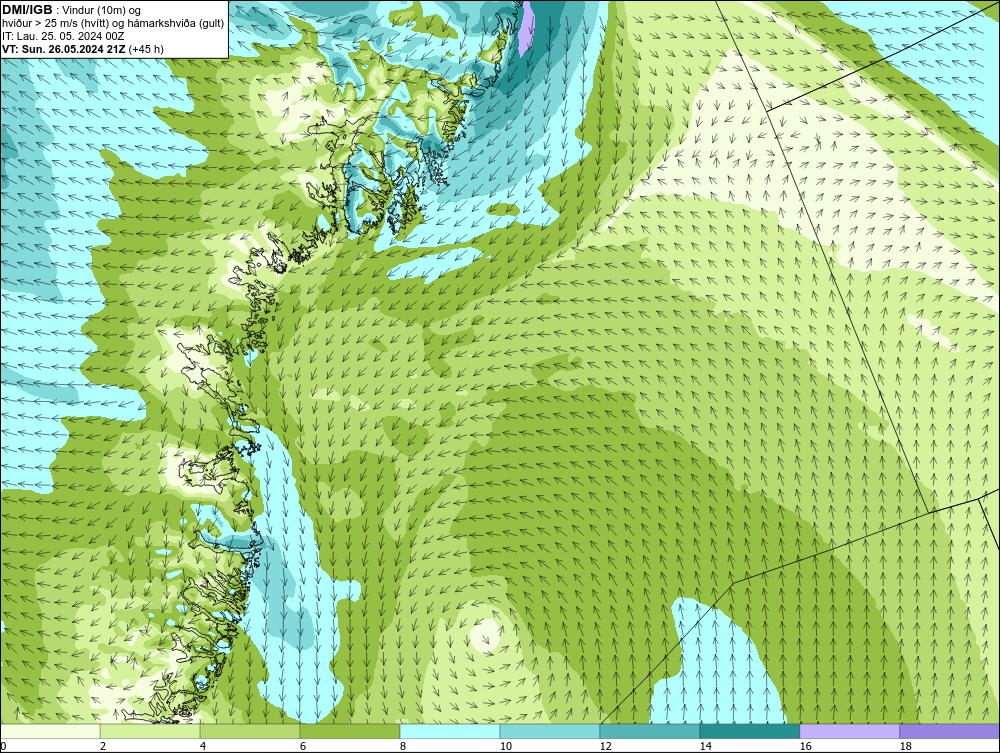Click the legend value label 8
The width and height of the screenshot is (1000, 753).
tap(402, 746)
